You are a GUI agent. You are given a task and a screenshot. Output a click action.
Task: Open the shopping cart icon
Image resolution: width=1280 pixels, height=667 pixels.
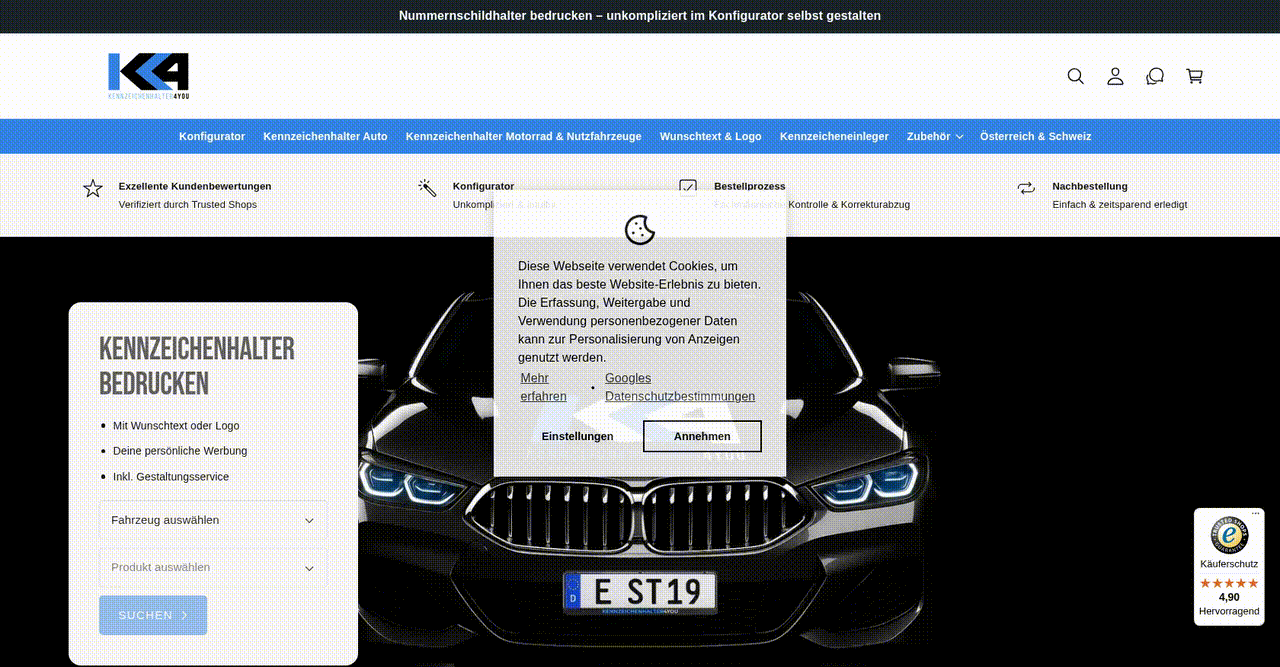tap(1194, 76)
